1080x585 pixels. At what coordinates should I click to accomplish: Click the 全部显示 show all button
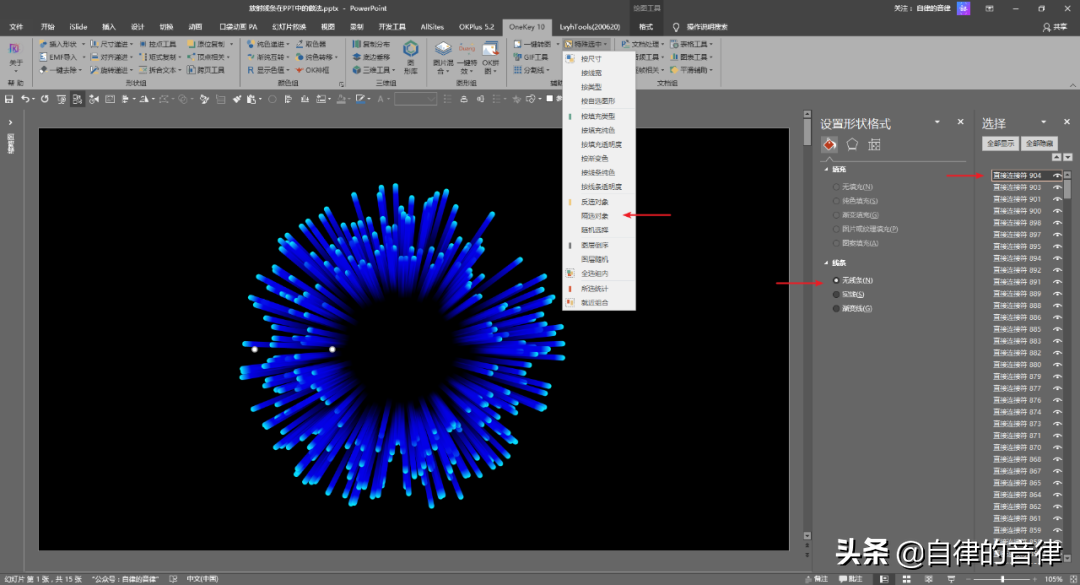pos(1000,143)
